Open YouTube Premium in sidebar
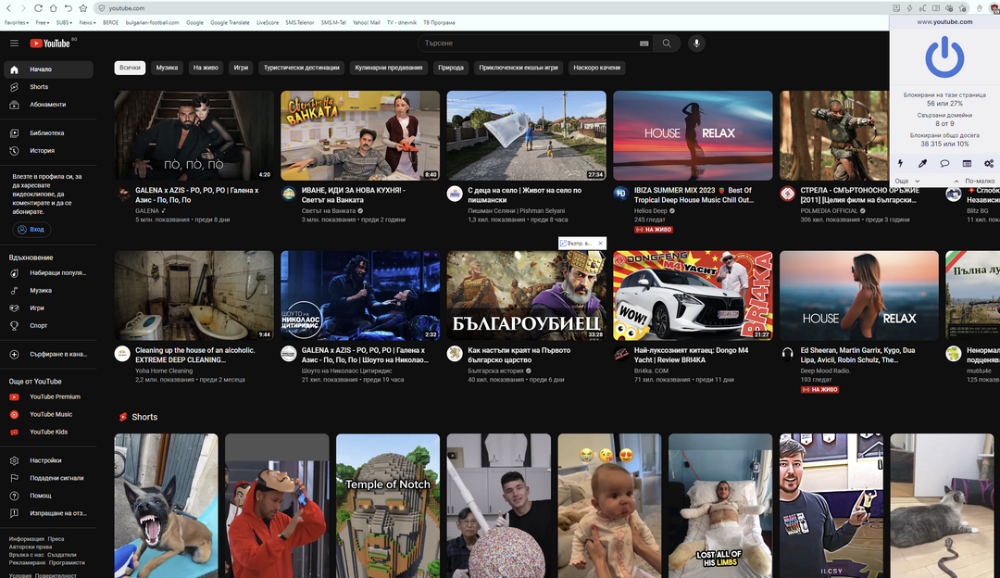The width and height of the screenshot is (1000, 578). tap(48, 397)
